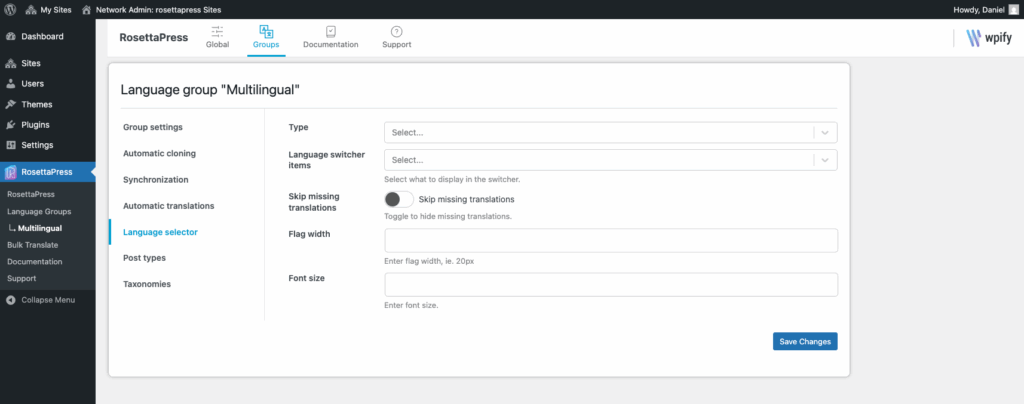Image resolution: width=1024 pixels, height=404 pixels.
Task: Focus the Font size input field
Action: click(x=611, y=285)
